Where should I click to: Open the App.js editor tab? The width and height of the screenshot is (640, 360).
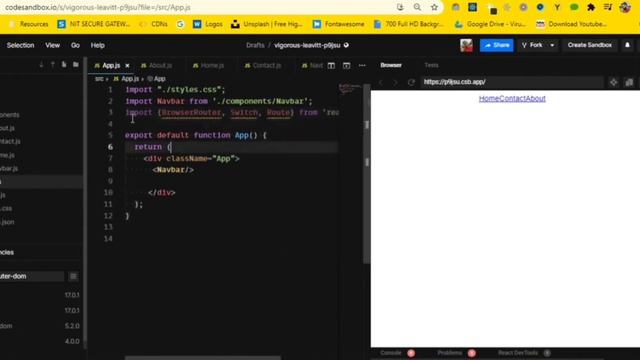(107, 65)
